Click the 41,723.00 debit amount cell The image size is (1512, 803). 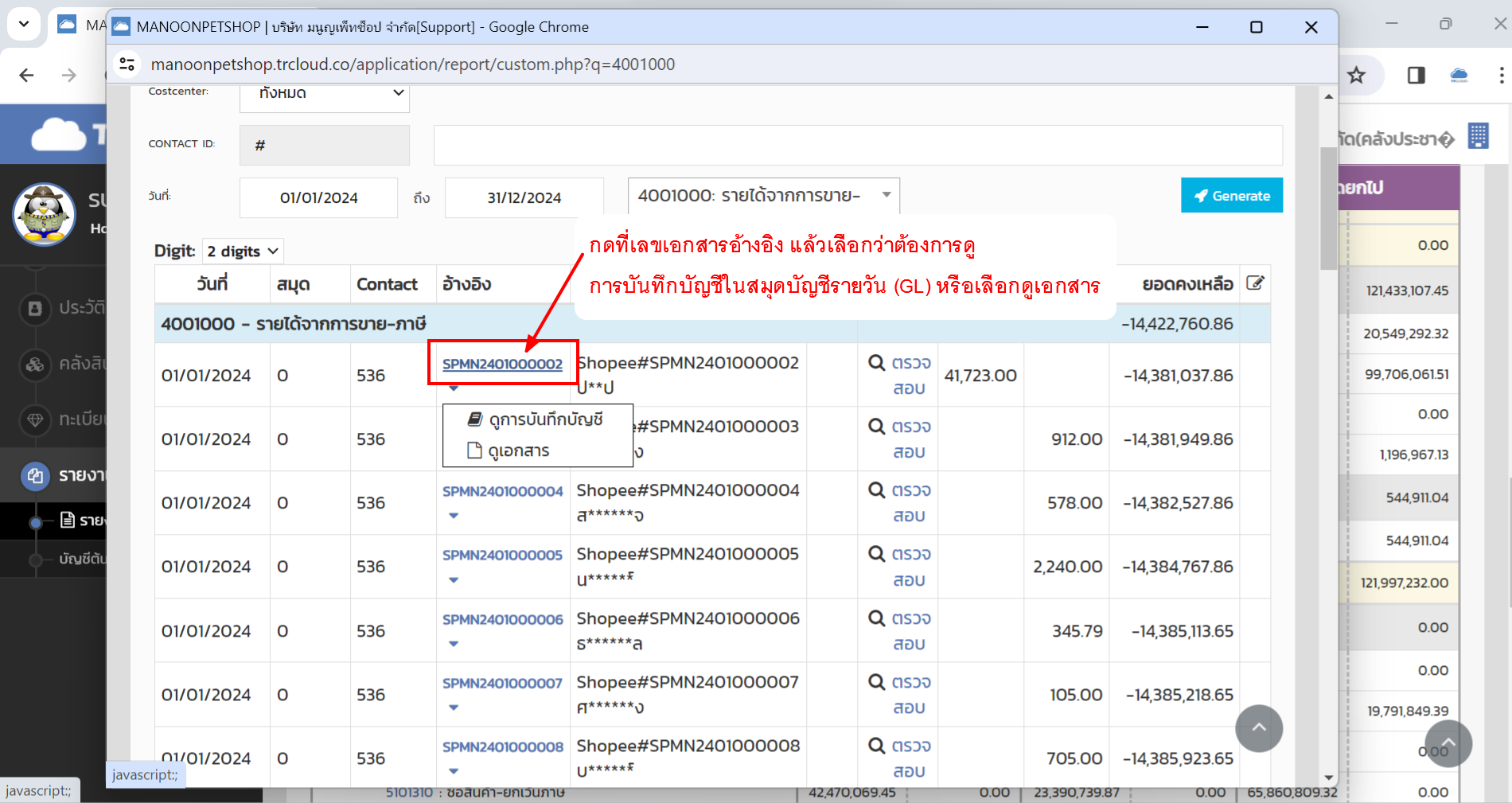pyautogui.click(x=980, y=376)
